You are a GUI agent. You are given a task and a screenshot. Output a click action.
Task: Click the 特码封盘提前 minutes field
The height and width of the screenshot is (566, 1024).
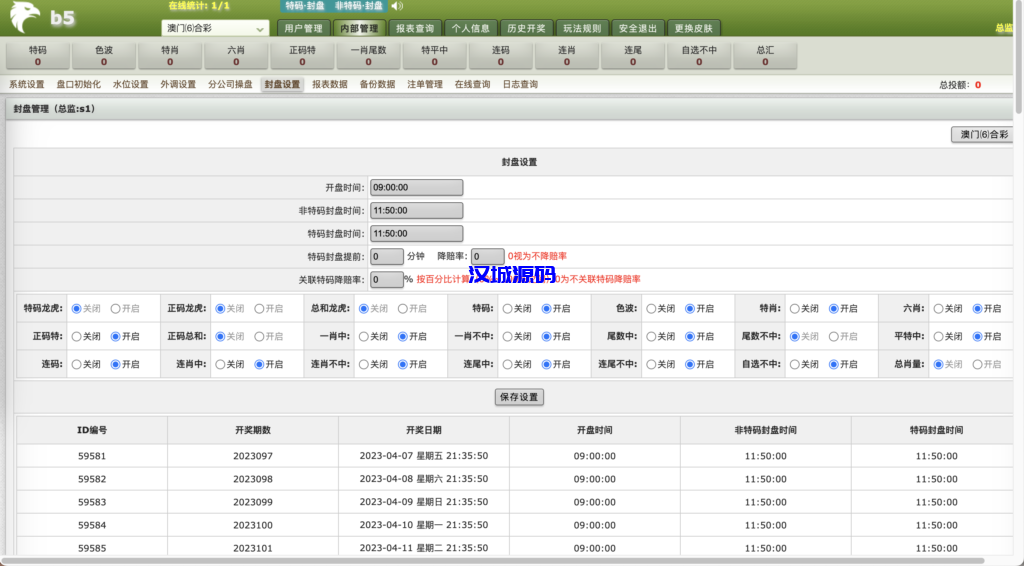pos(387,257)
